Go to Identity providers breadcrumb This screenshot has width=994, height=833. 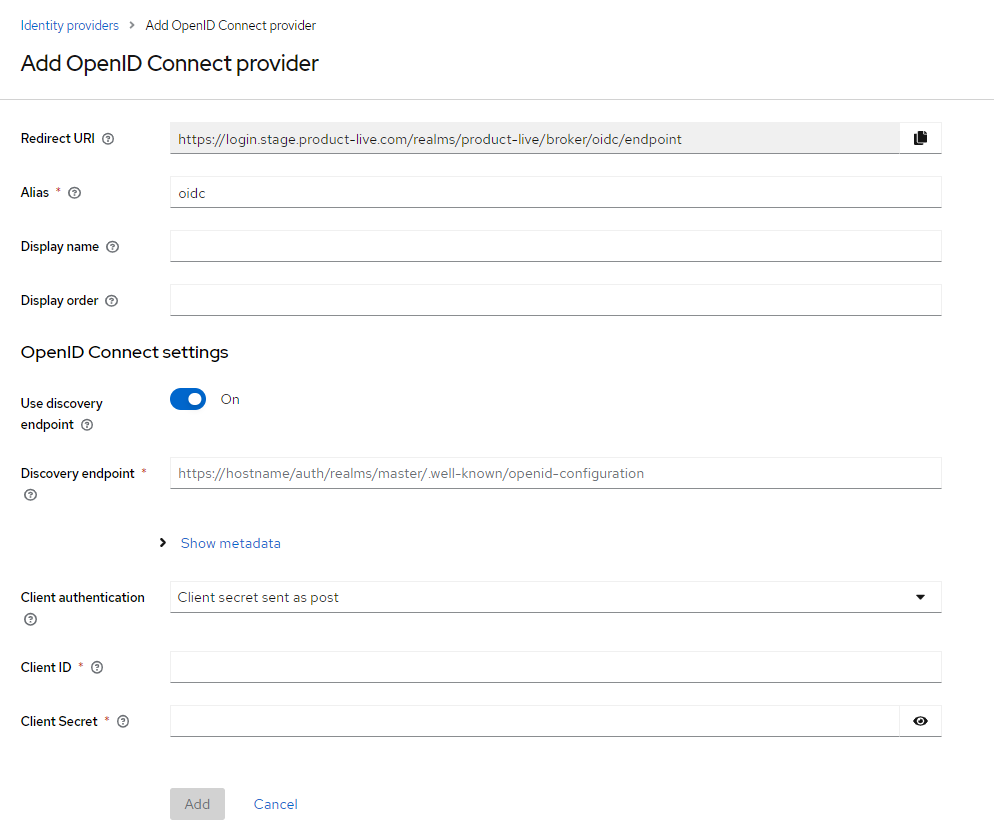coord(69,25)
